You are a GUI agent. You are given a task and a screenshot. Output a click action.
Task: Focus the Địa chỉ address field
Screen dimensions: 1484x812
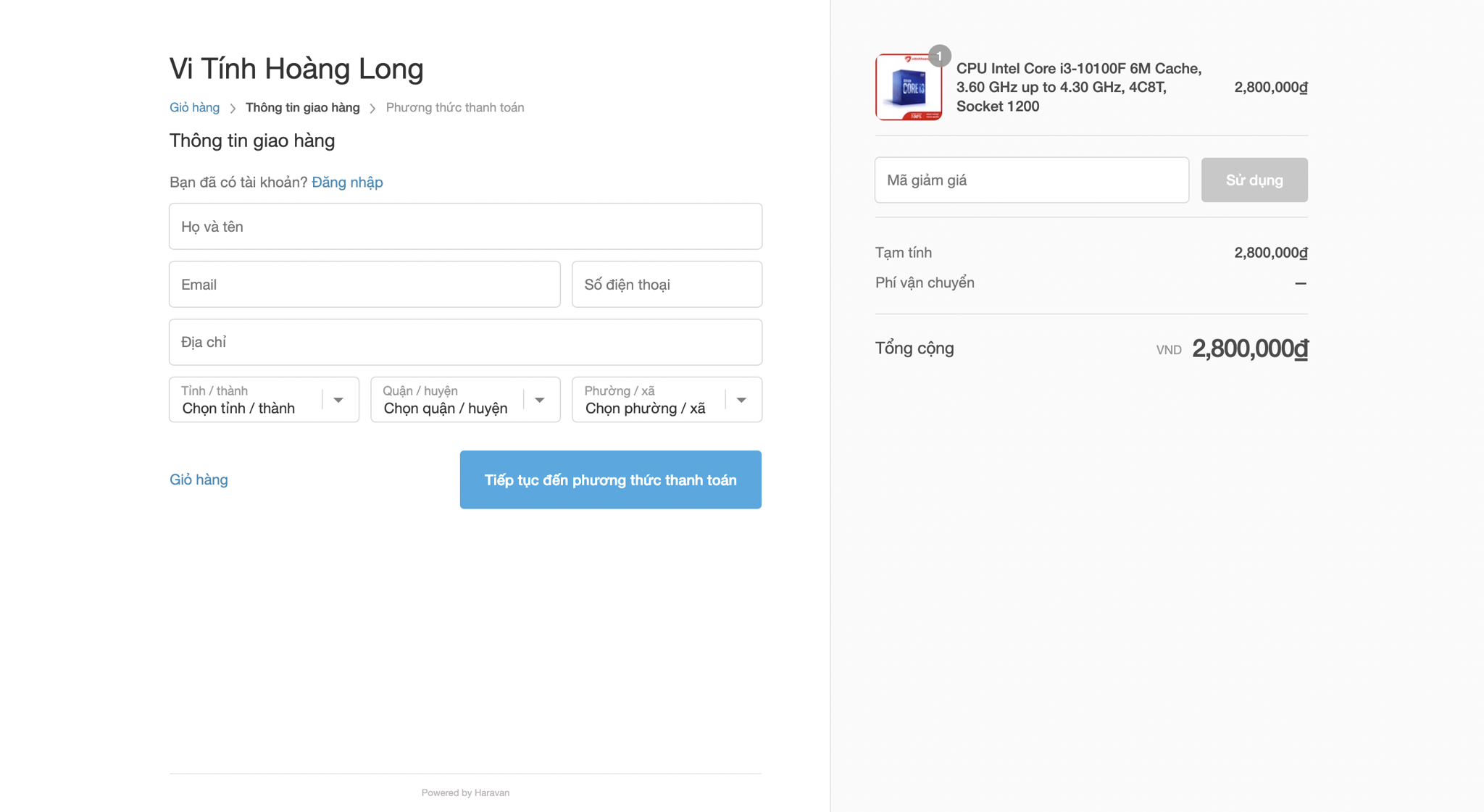(x=465, y=342)
